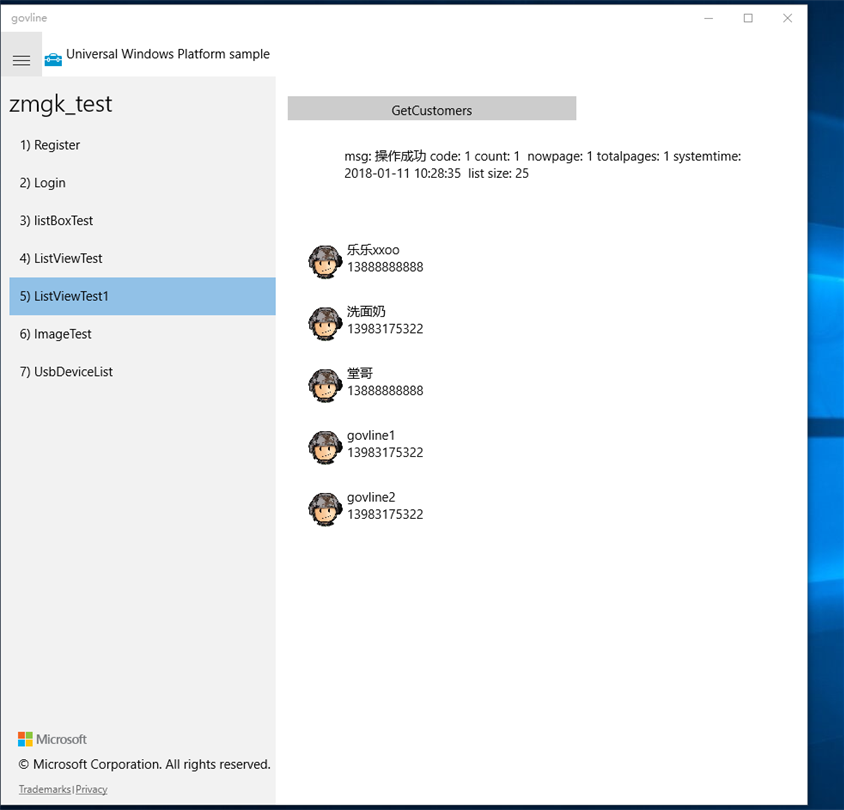Click phone number under govline2
Screen dimensions: 844x810
click(x=385, y=515)
